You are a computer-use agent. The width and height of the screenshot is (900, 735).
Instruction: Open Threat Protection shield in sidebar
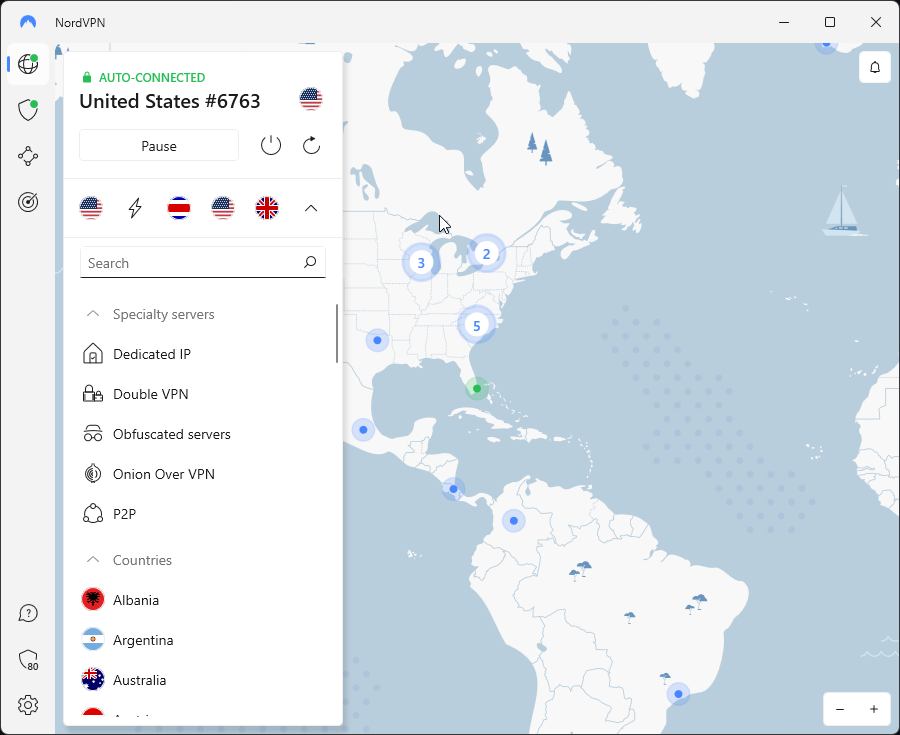pyautogui.click(x=28, y=110)
